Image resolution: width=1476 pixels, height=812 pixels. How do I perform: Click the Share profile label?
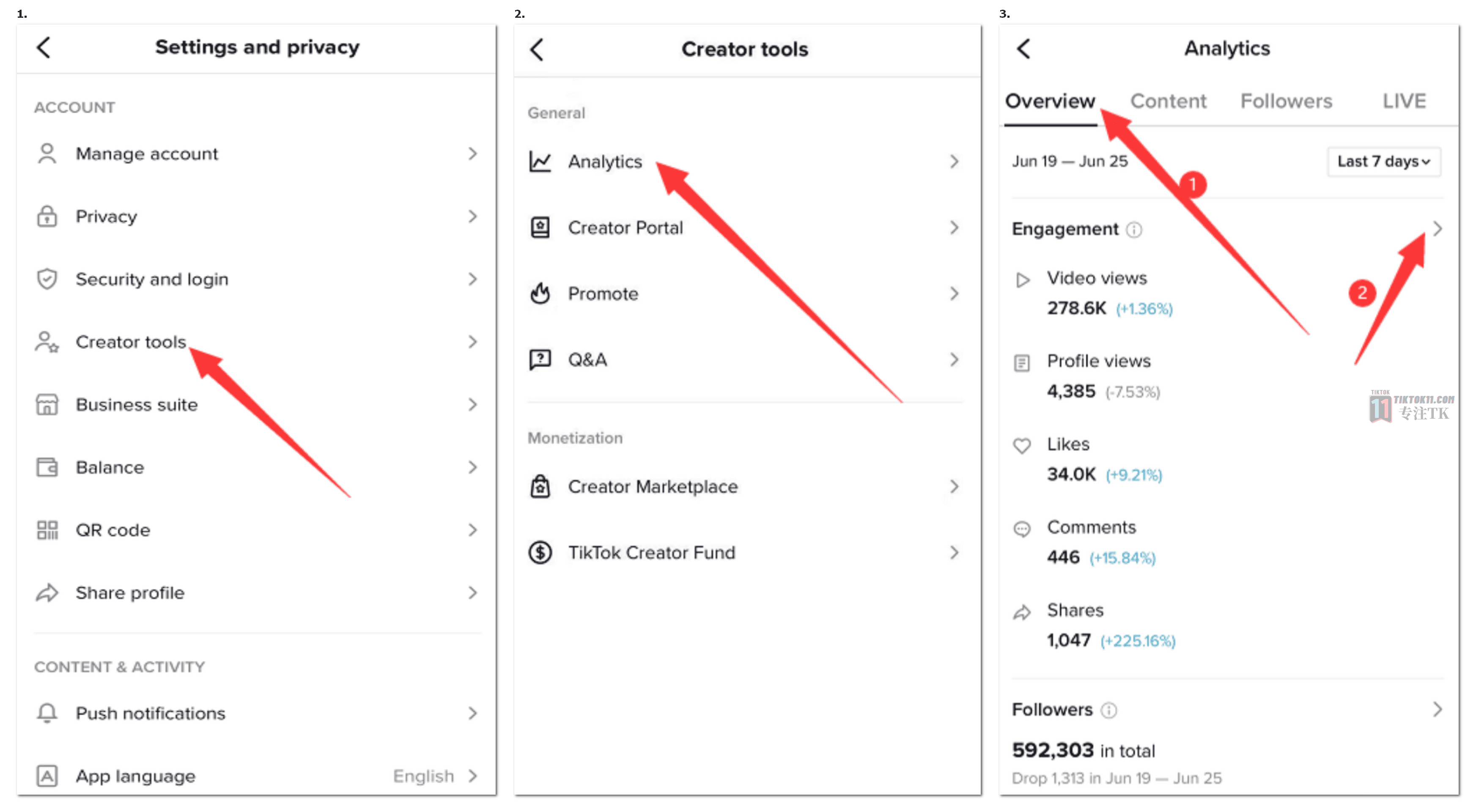click(x=130, y=593)
